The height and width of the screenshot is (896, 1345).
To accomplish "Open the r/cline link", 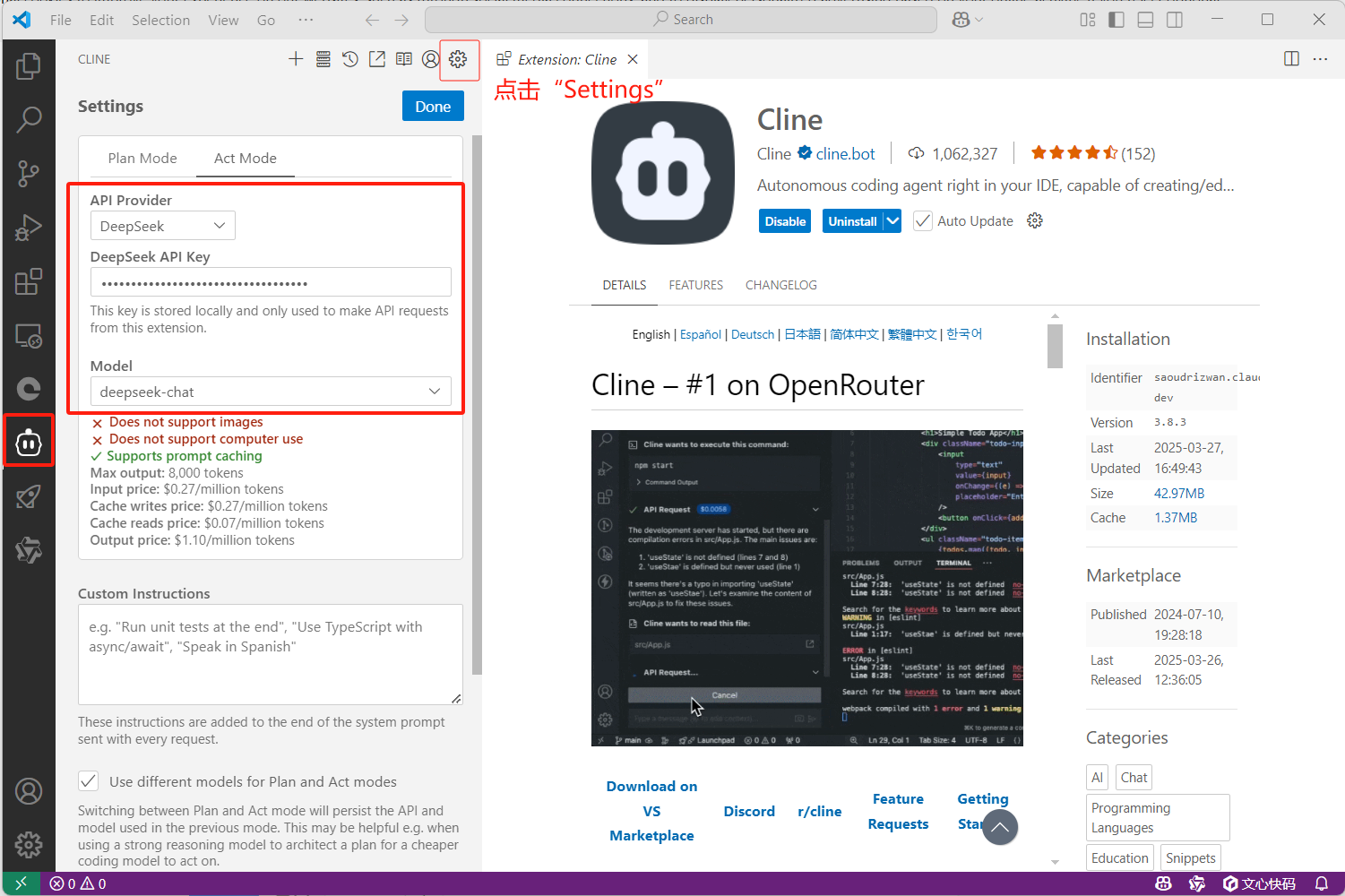I will click(820, 811).
